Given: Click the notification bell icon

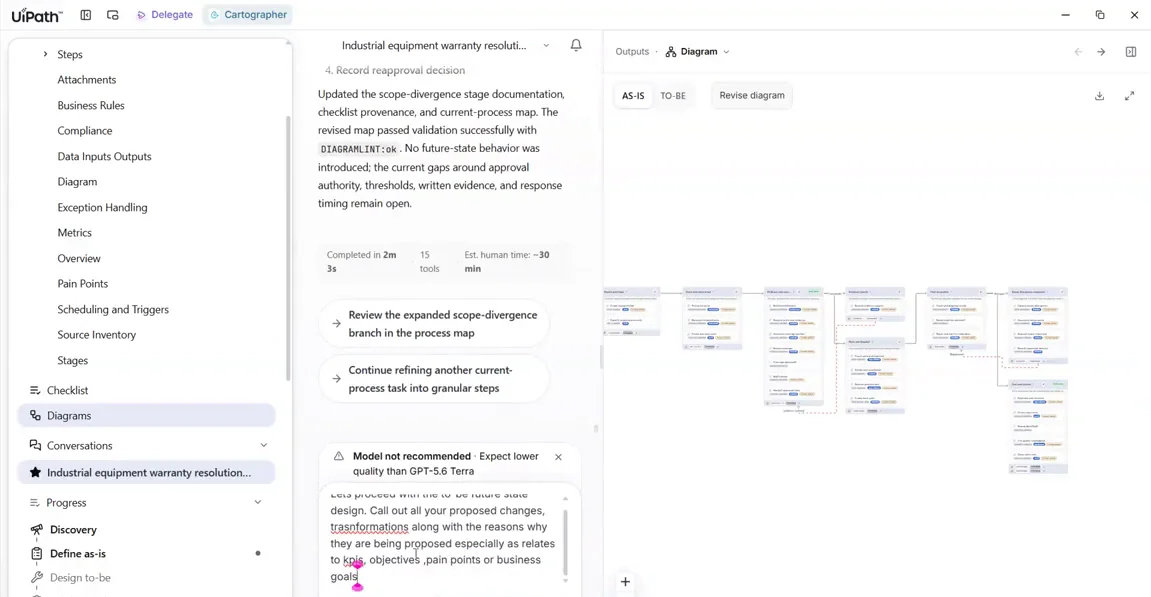Looking at the screenshot, I should point(576,46).
